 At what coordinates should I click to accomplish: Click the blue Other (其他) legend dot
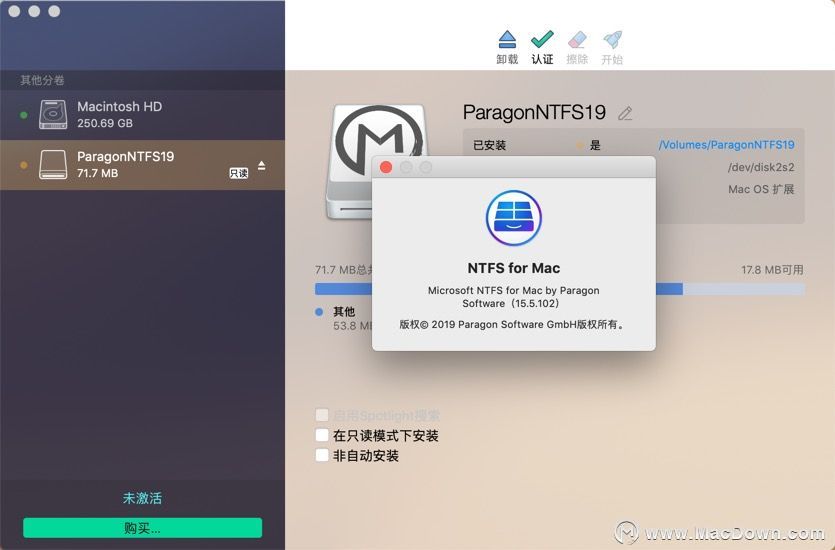[x=319, y=312]
